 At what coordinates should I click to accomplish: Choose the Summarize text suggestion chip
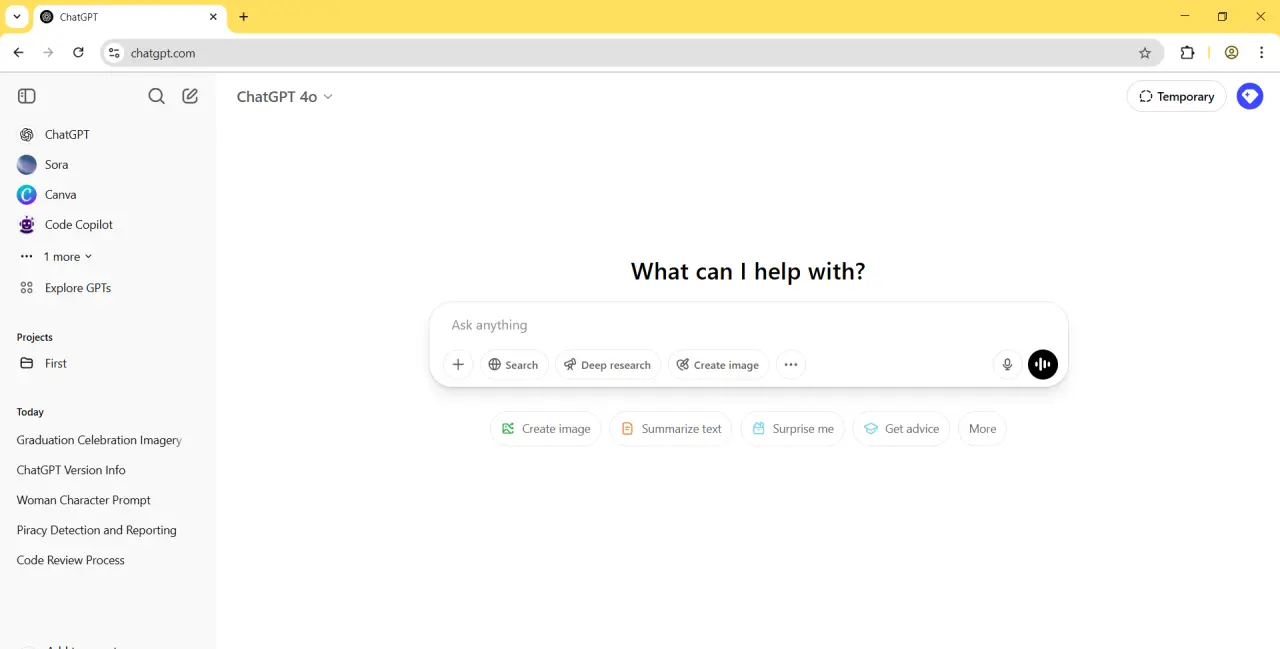click(x=671, y=429)
